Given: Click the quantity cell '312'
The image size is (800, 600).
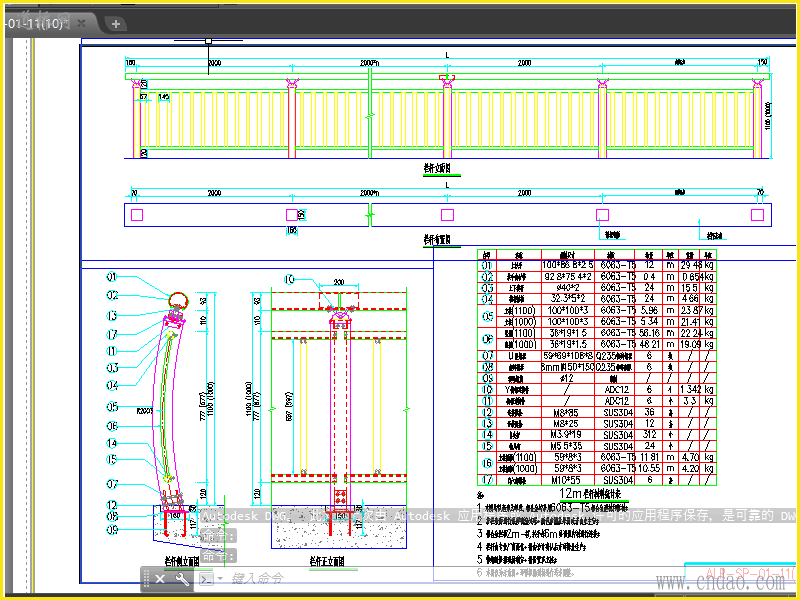Looking at the screenshot, I should 649,435.
